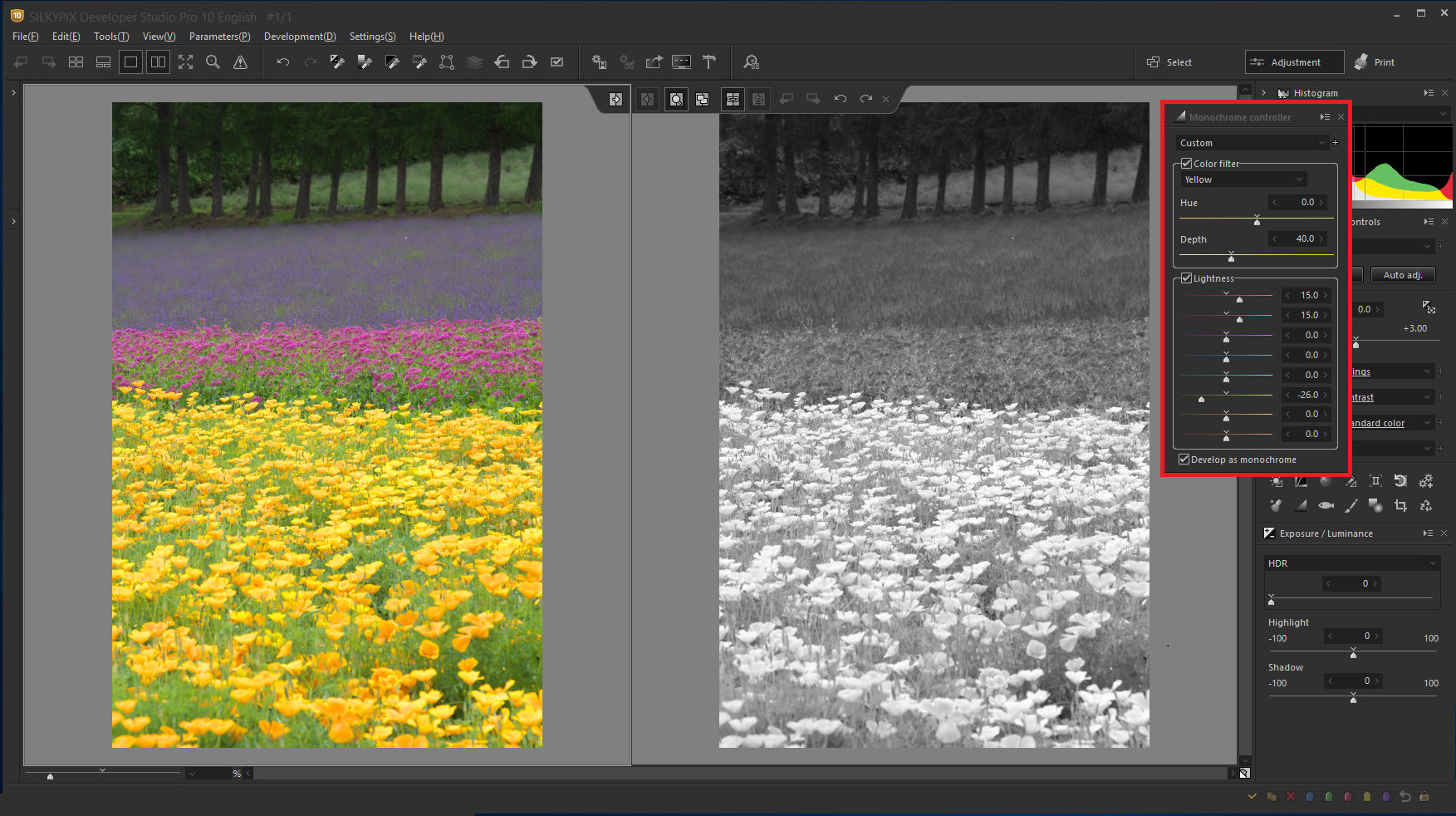
Task: Open the Tools menu
Action: pos(111,37)
